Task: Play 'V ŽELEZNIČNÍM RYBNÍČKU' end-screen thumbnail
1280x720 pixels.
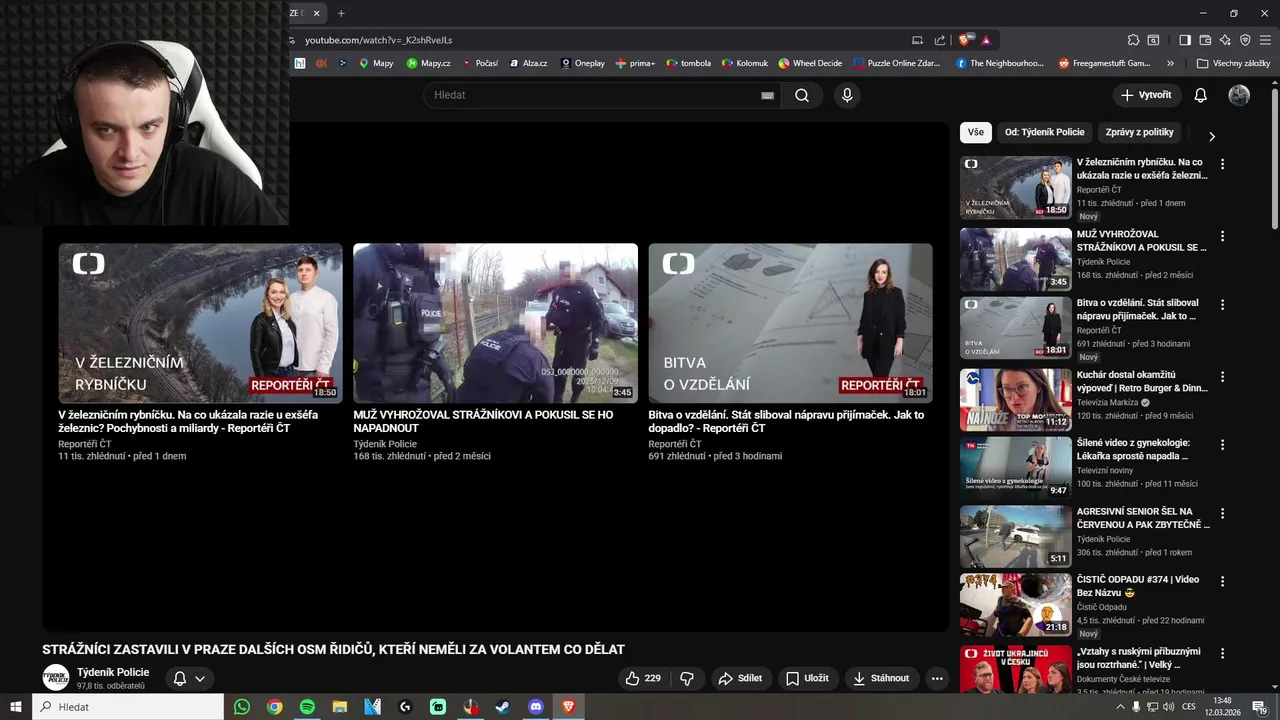Action: 200,323
